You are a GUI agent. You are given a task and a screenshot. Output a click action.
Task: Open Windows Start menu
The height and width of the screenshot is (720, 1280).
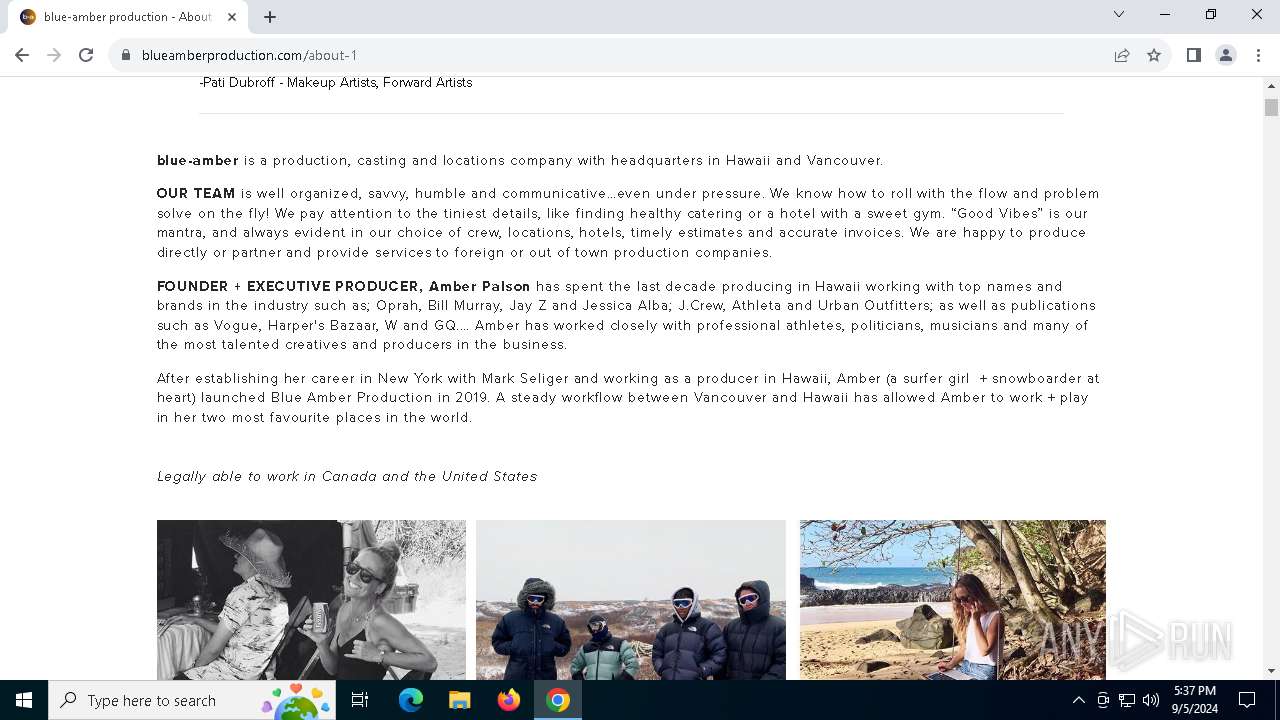(x=24, y=700)
